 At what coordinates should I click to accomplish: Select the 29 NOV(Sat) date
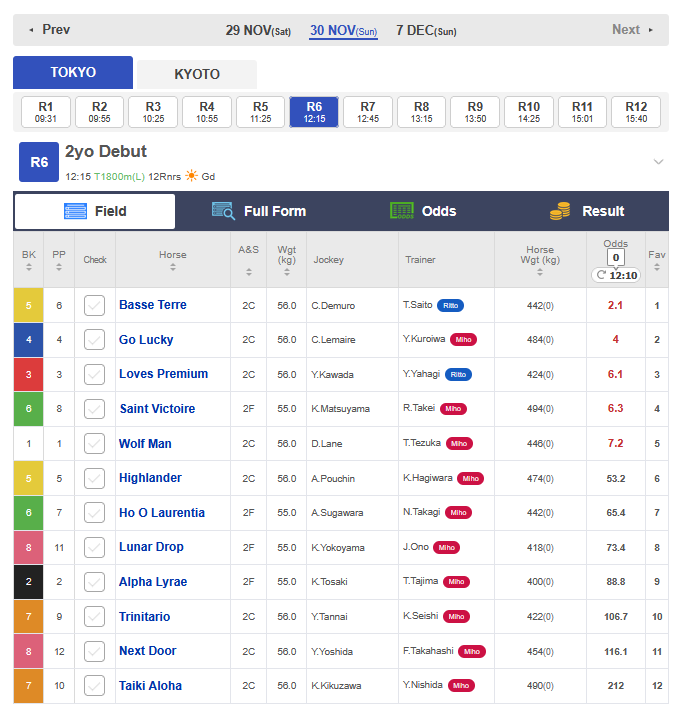pyautogui.click(x=258, y=31)
